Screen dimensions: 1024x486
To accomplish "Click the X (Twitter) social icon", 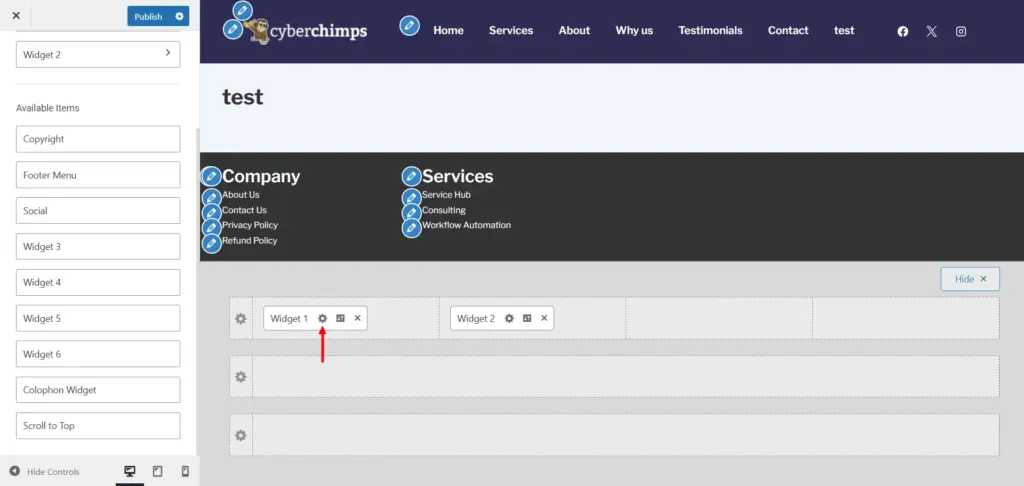I will click(x=931, y=31).
